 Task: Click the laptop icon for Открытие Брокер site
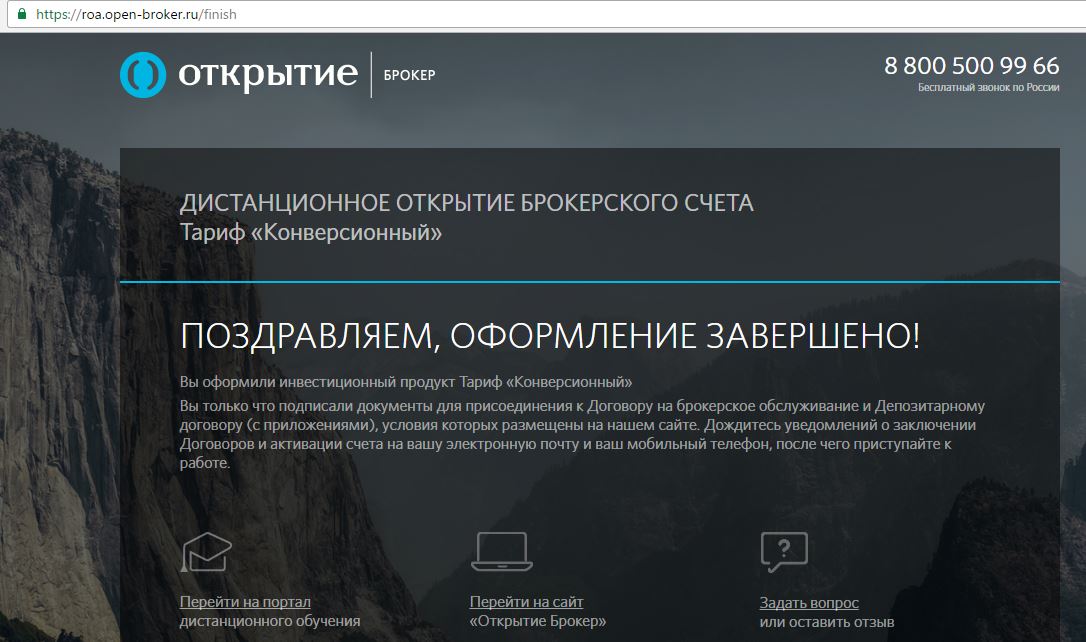click(502, 551)
